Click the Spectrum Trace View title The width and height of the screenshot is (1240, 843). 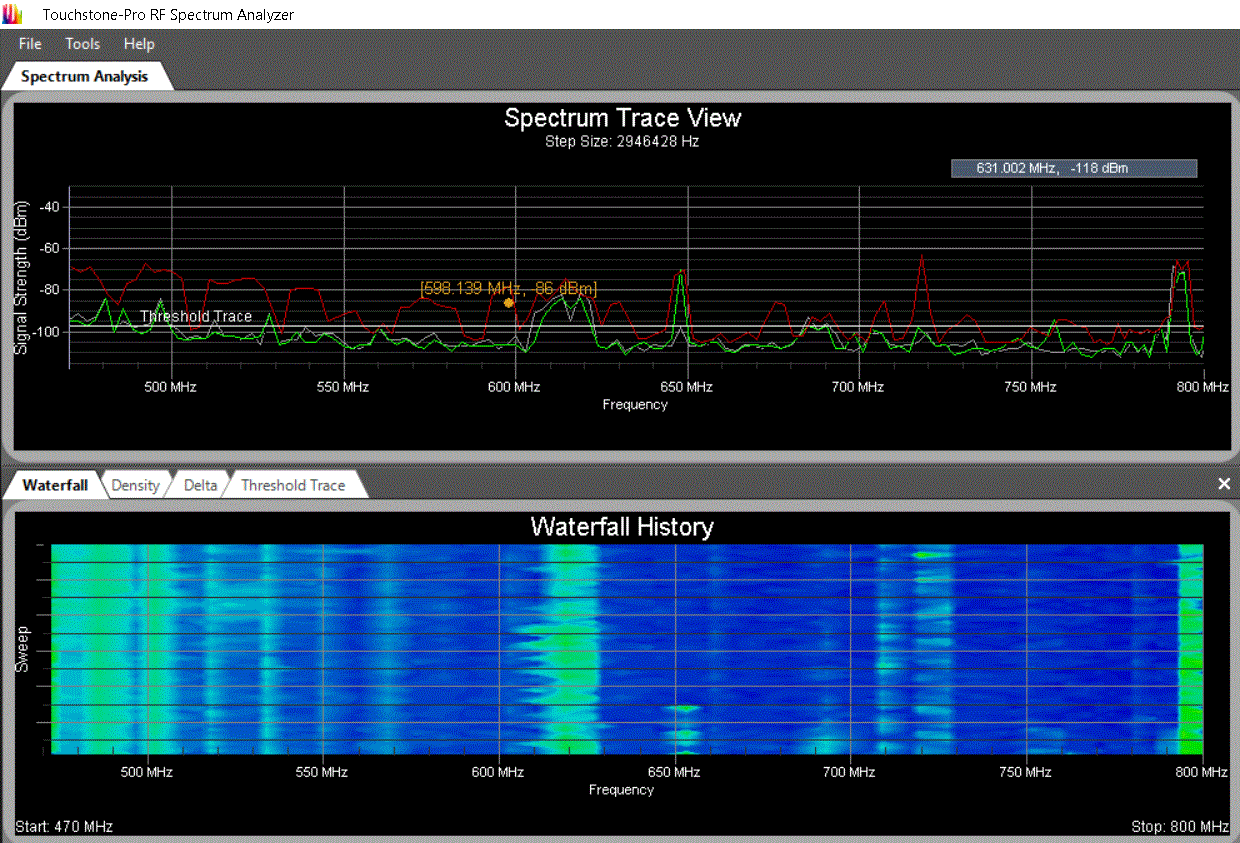tap(623, 118)
